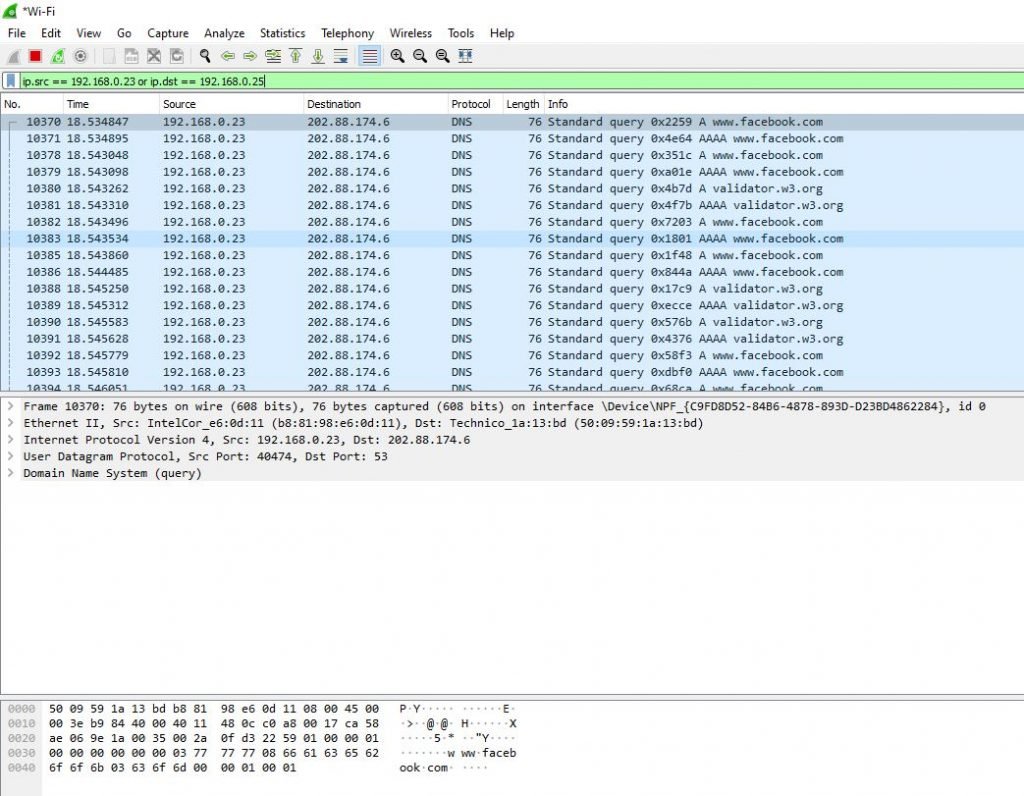
Task: Jump to the last packet
Action: coord(318,56)
